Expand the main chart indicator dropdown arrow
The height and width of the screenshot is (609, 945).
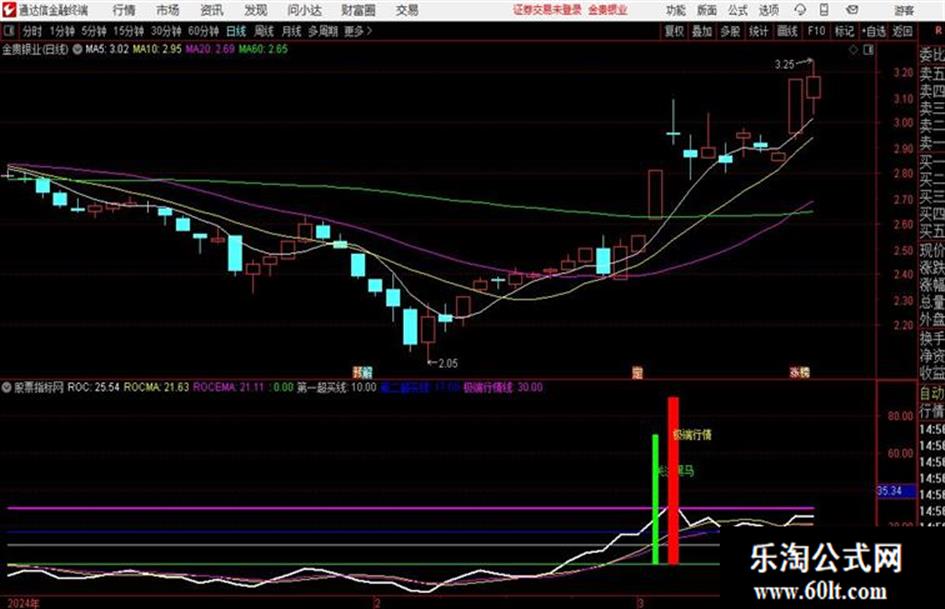click(77, 49)
